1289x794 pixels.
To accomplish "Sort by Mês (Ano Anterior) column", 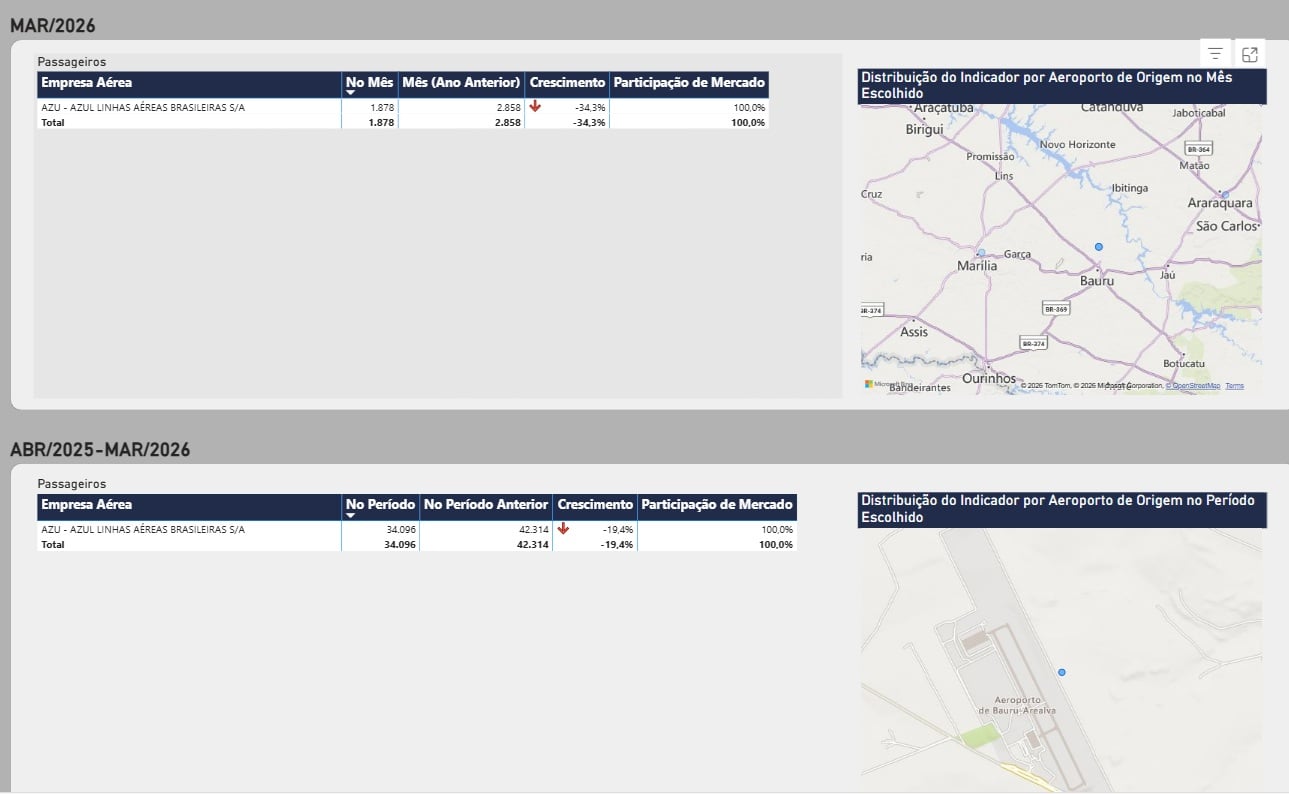I will click(x=461, y=83).
